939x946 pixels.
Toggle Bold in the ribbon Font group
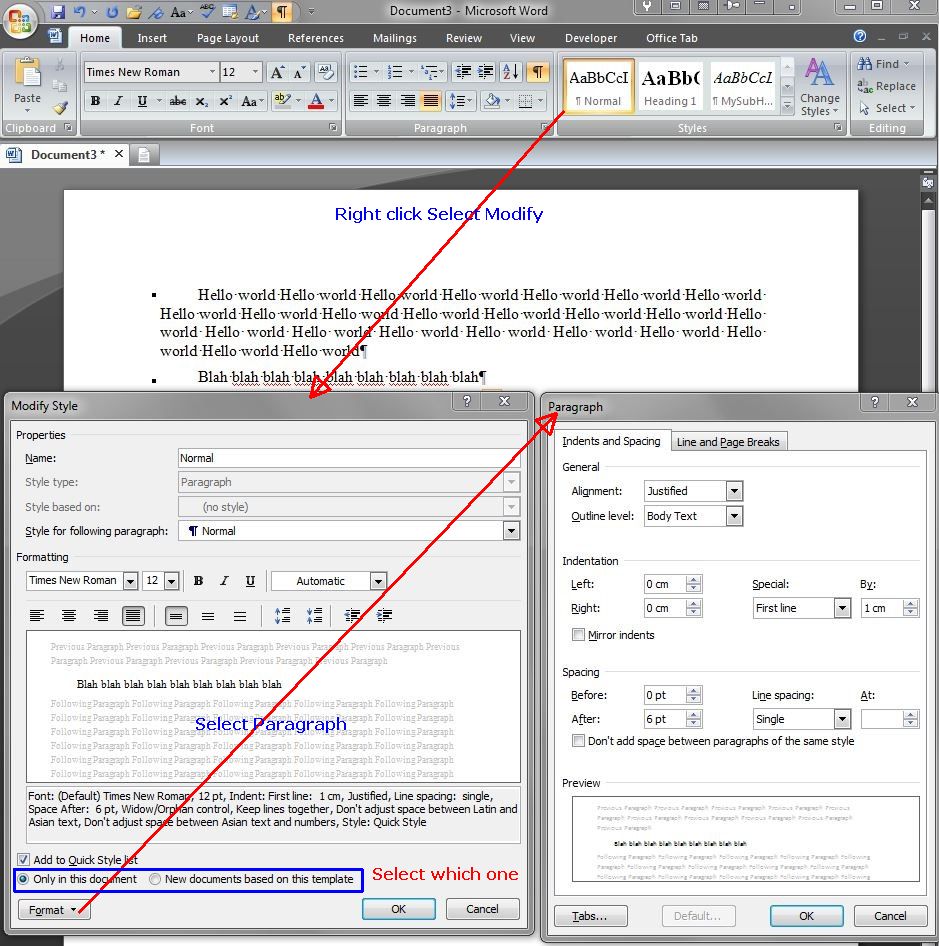95,101
